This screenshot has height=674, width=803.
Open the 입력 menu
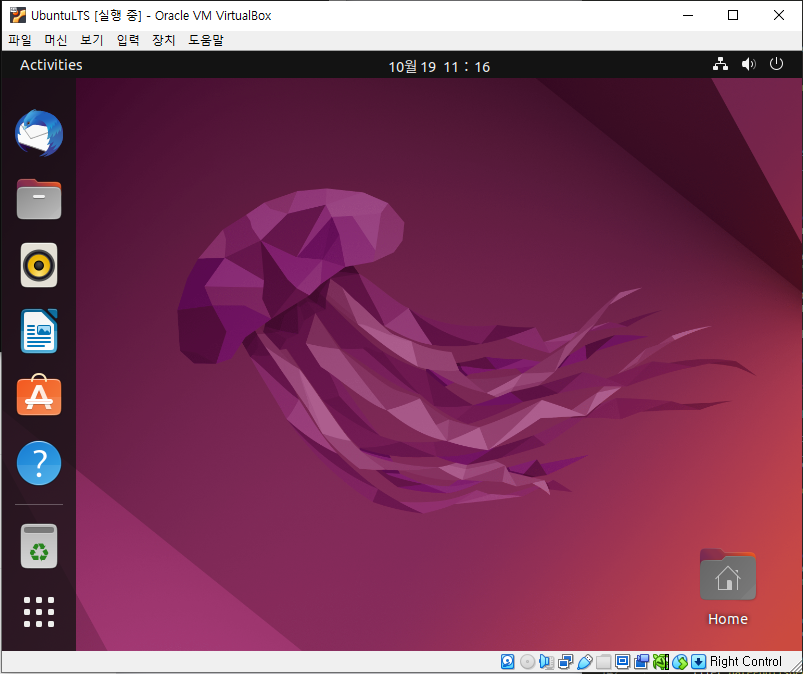pyautogui.click(x=128, y=40)
